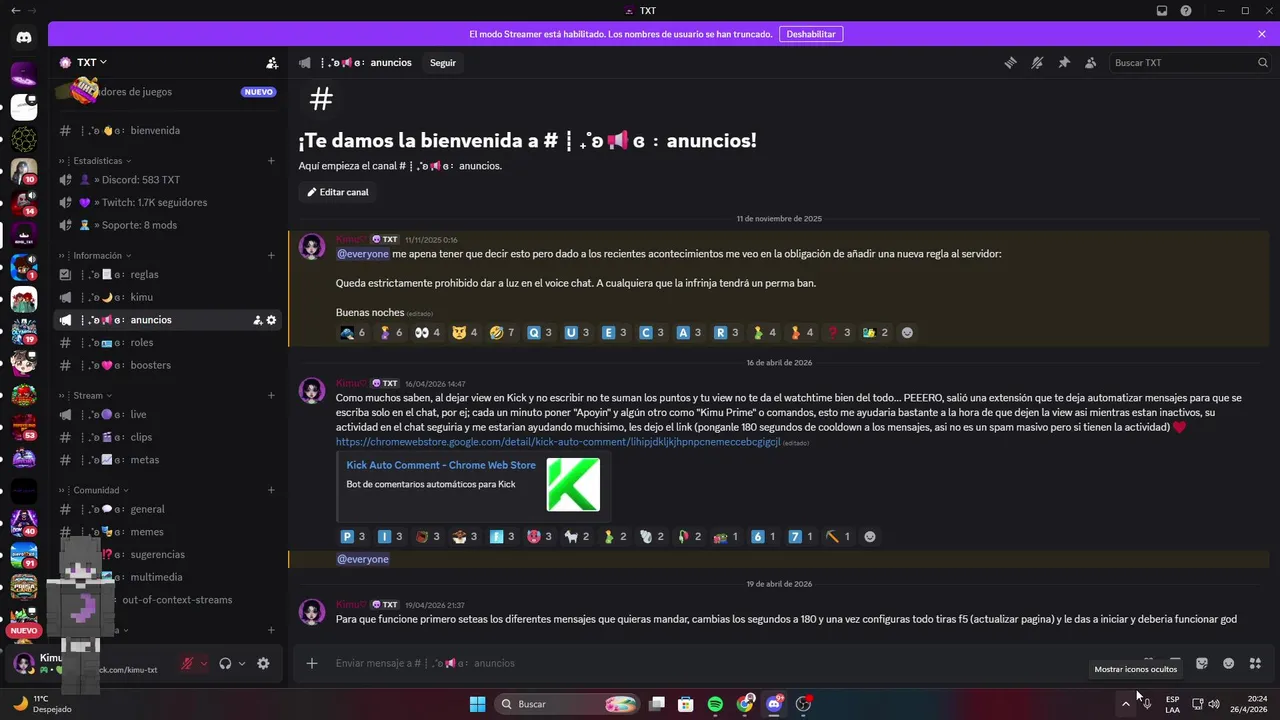Open notification settings bell icon in header
The height and width of the screenshot is (720, 1280).
(1037, 62)
